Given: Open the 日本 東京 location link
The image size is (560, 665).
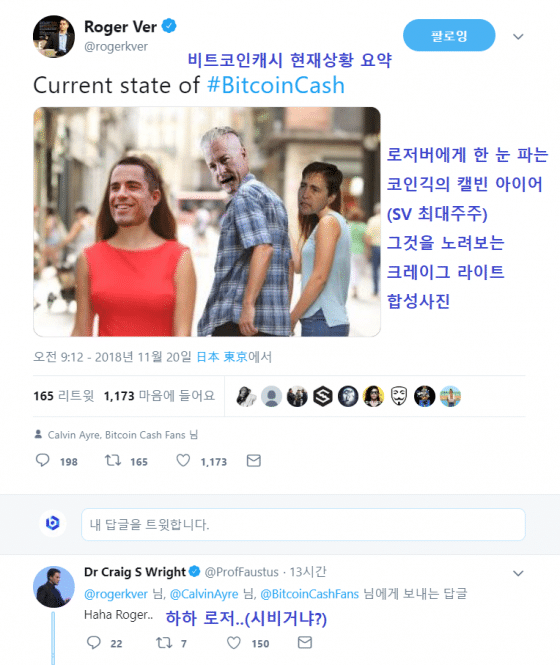Looking at the screenshot, I should (x=222, y=357).
